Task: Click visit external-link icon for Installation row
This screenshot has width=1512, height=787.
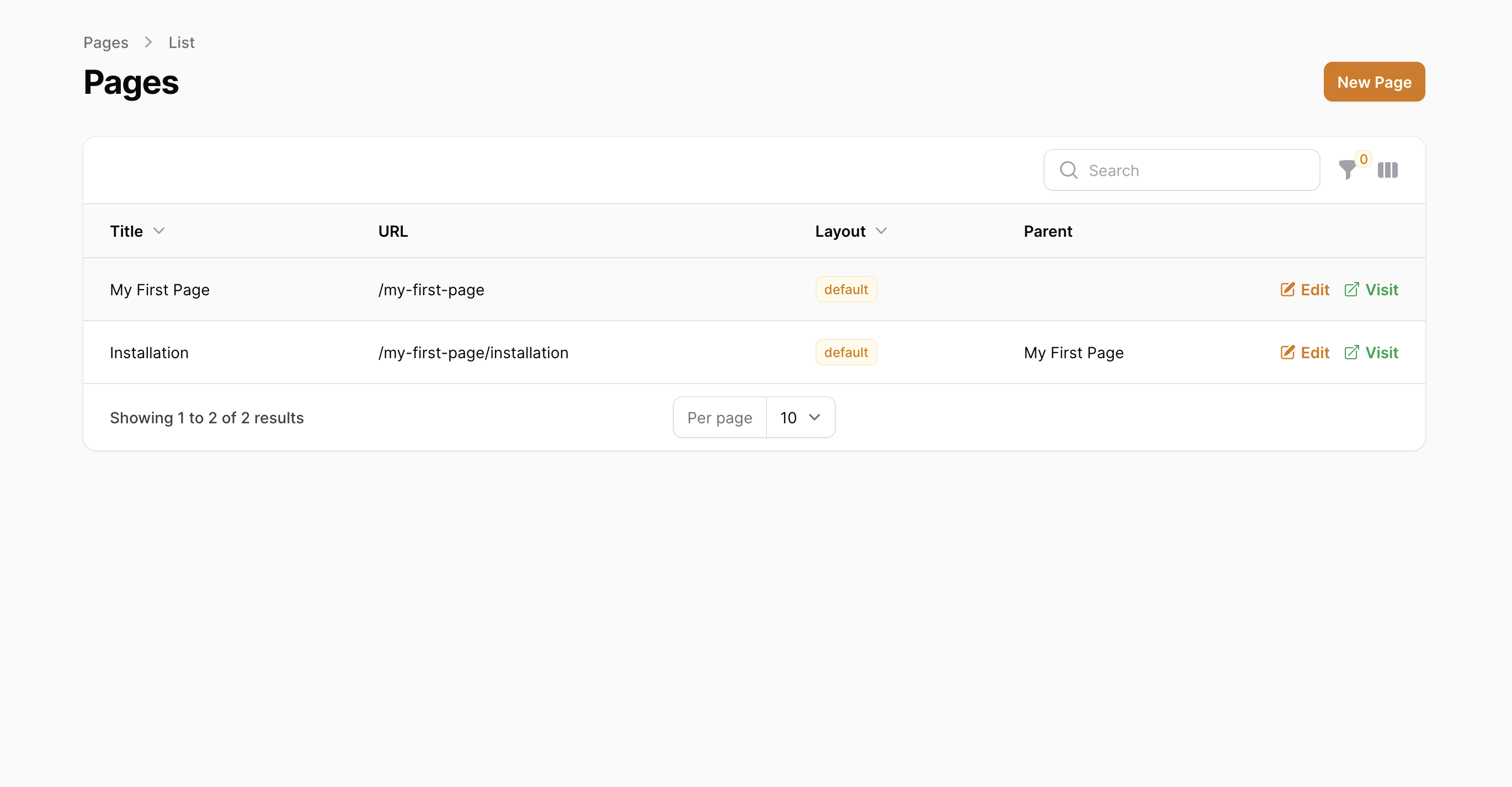Action: click(1351, 352)
